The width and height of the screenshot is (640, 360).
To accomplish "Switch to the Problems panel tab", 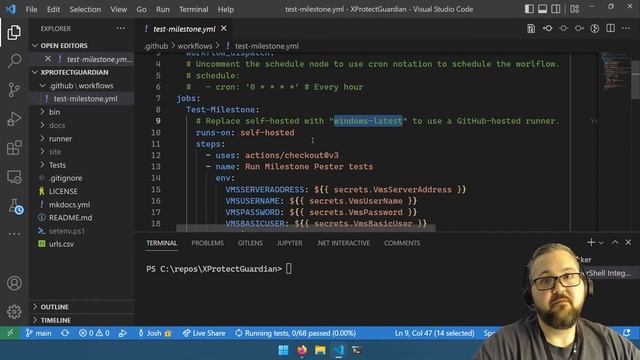I will click(207, 243).
